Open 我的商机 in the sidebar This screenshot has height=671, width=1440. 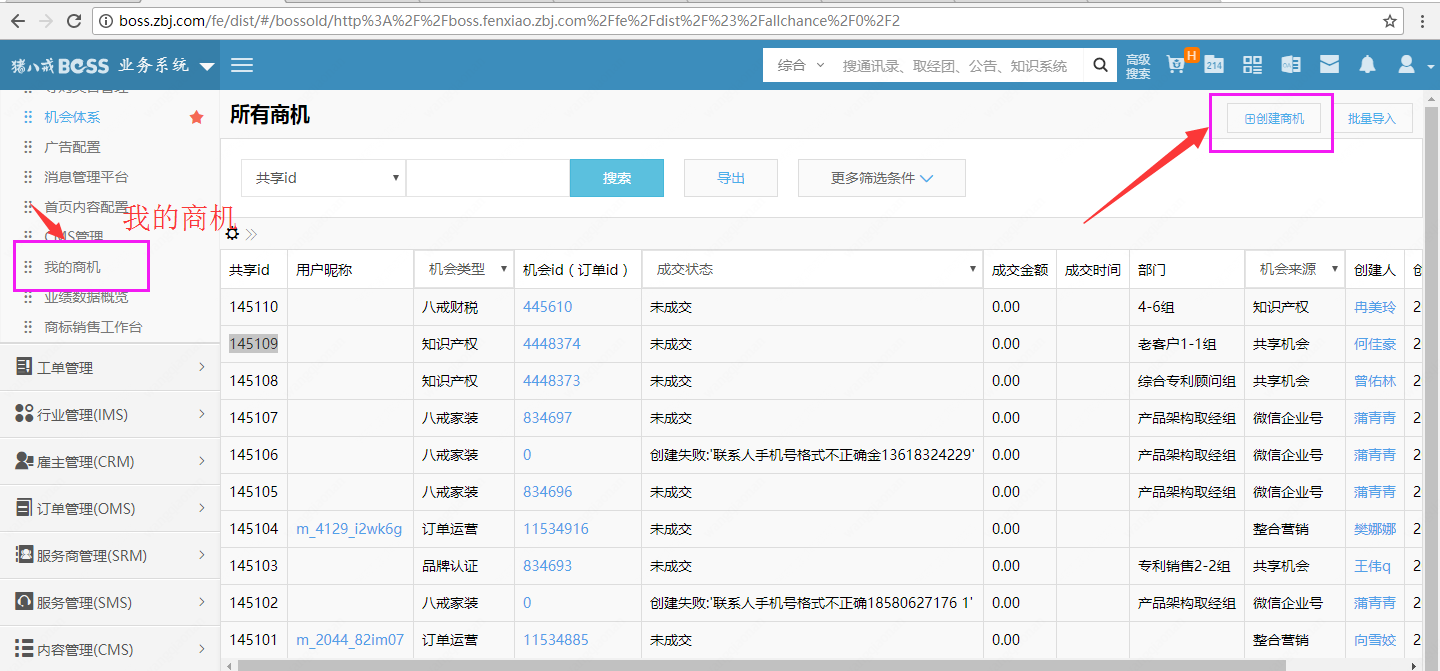(72, 267)
